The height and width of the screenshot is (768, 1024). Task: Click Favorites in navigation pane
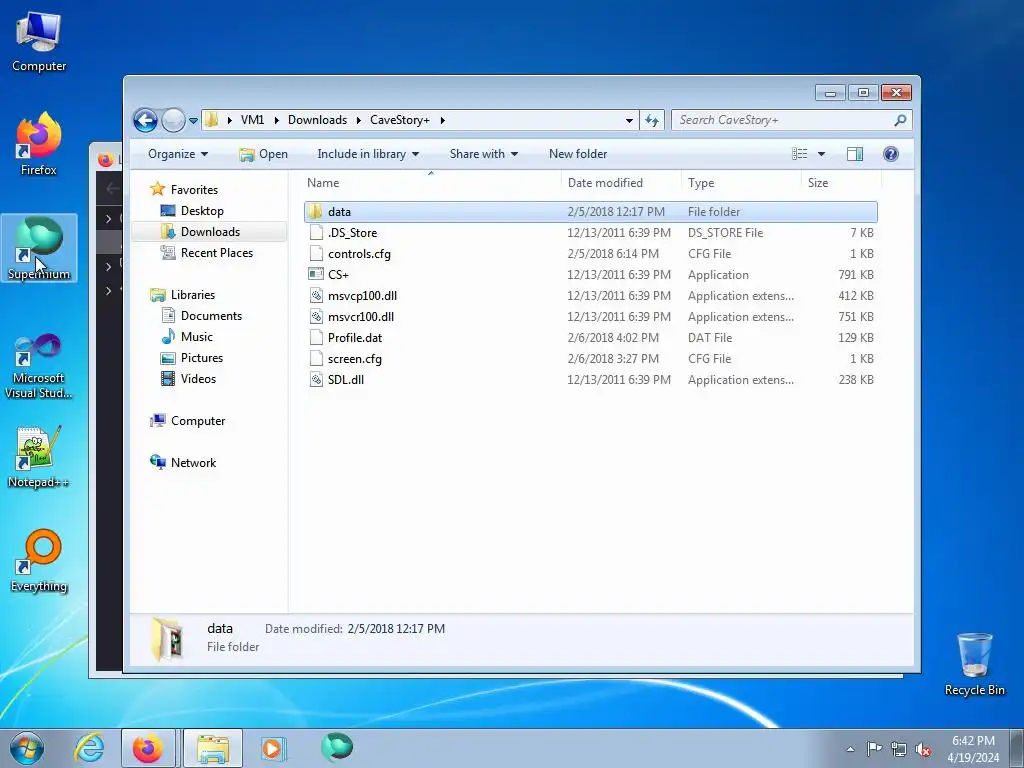point(194,189)
